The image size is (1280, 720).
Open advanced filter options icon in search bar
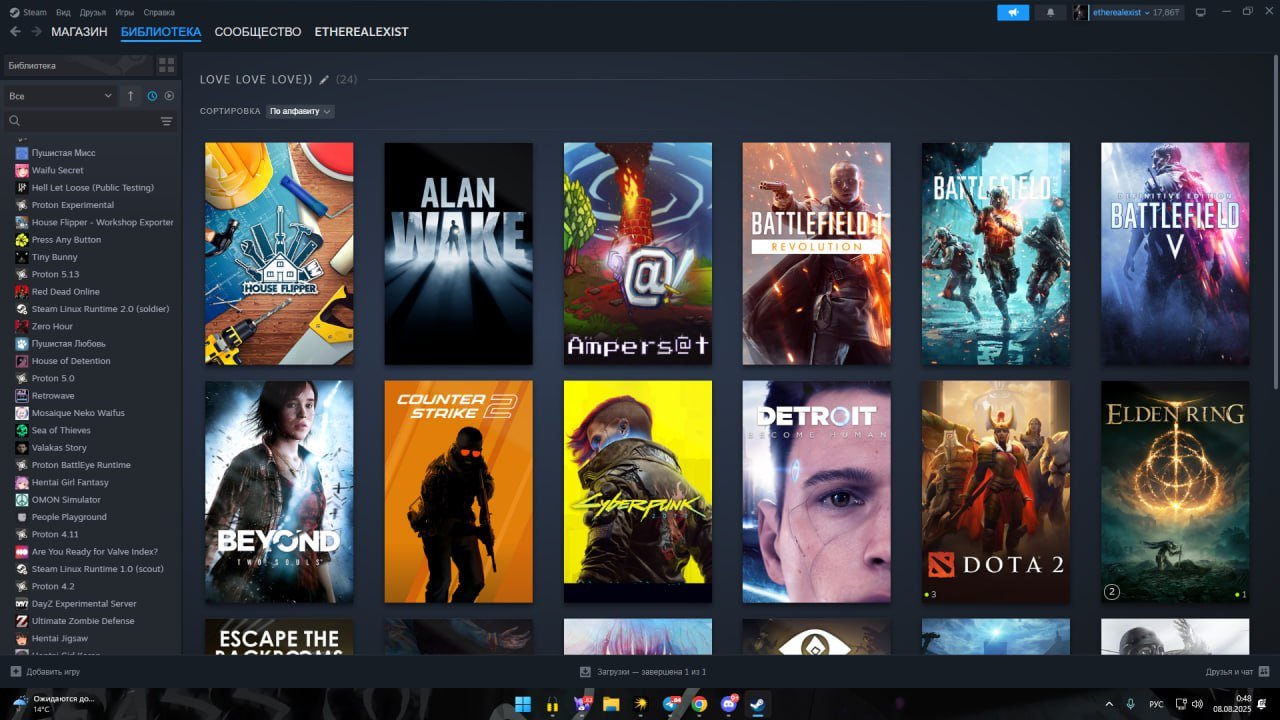(x=167, y=121)
